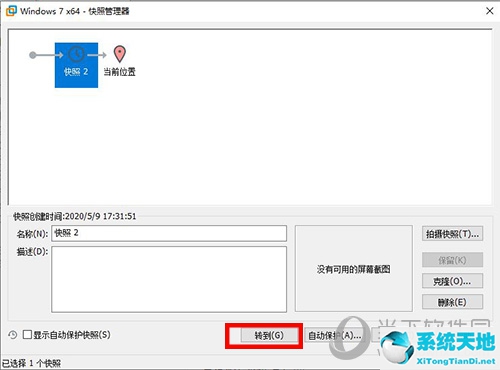Click the 克隆(O)... button

[452, 281]
